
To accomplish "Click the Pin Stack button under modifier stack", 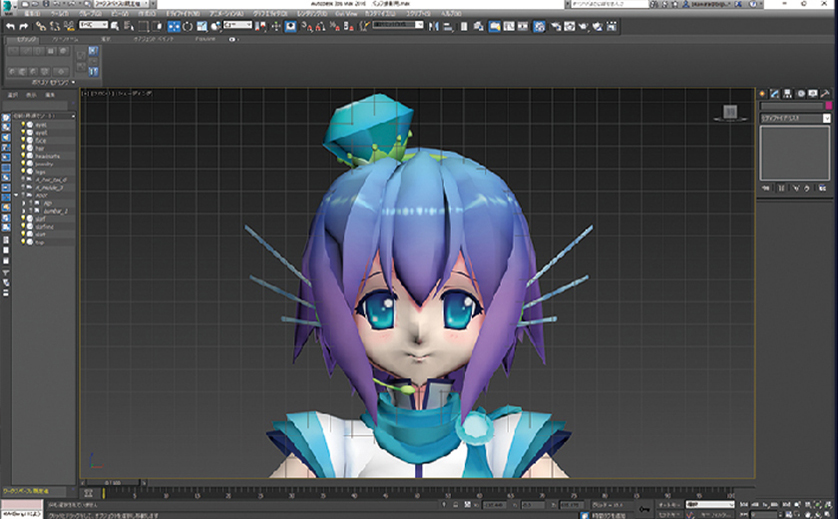I will tap(766, 188).
